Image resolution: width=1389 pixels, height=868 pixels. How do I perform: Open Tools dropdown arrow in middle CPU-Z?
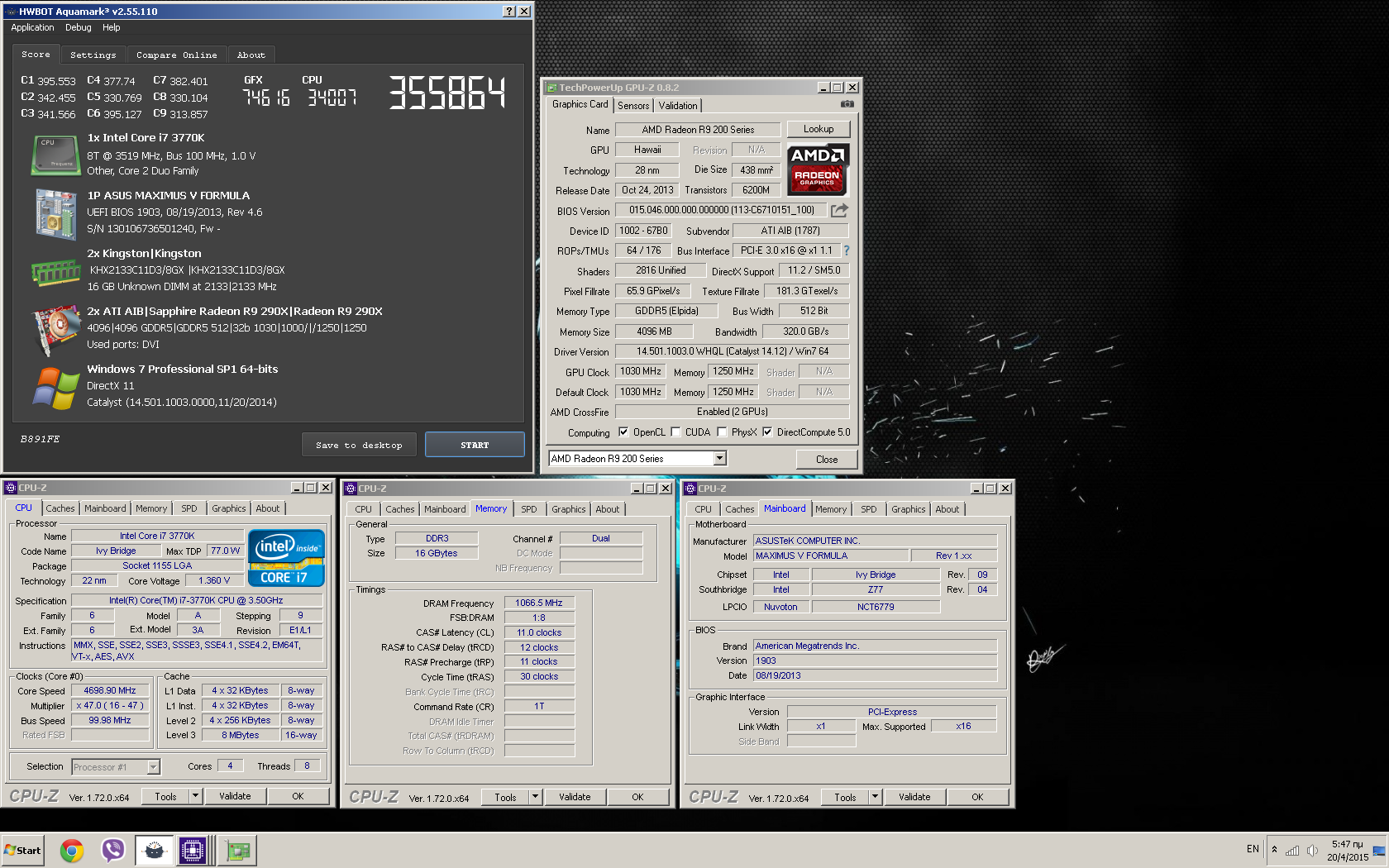(536, 797)
